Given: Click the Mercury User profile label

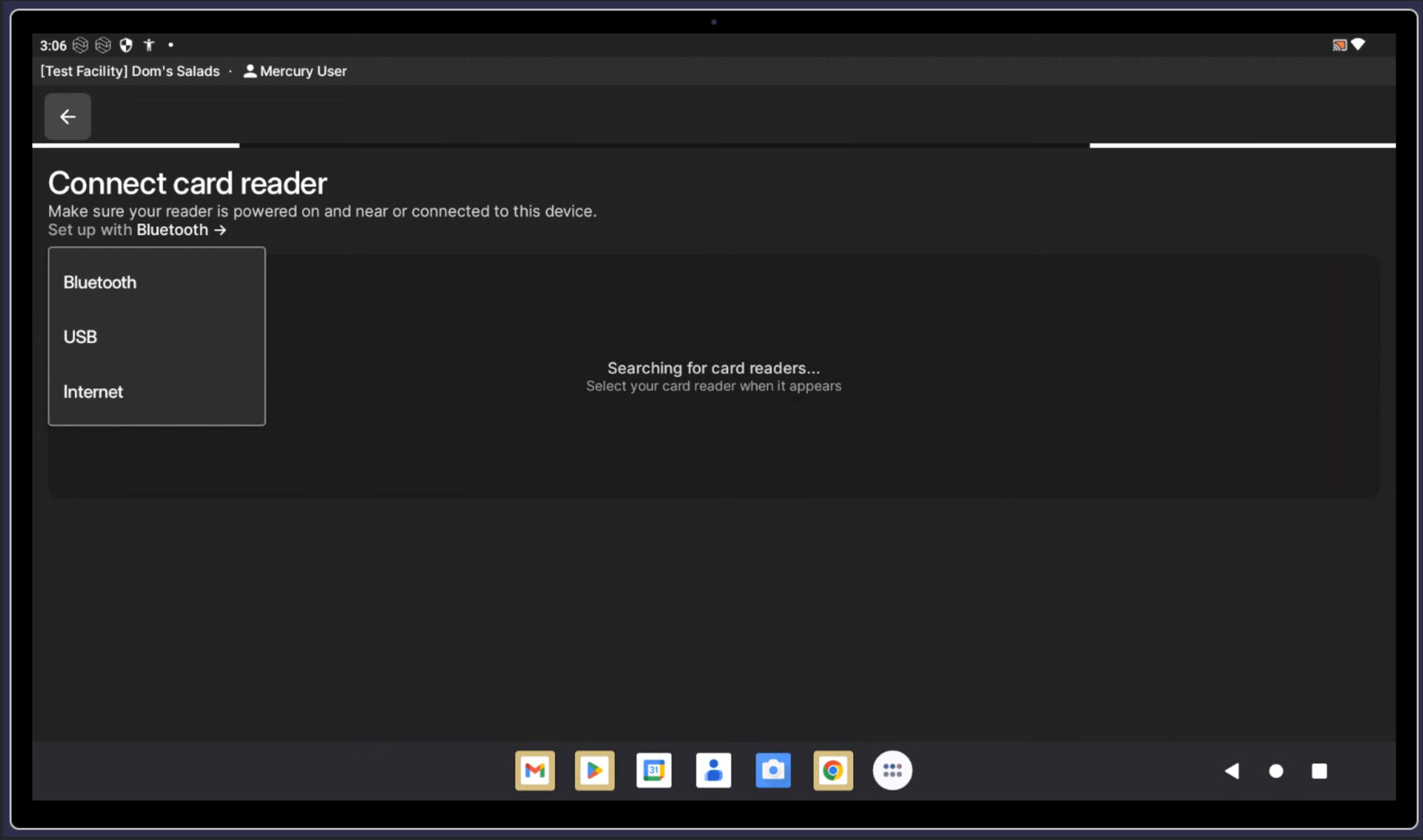Looking at the screenshot, I should 295,71.
